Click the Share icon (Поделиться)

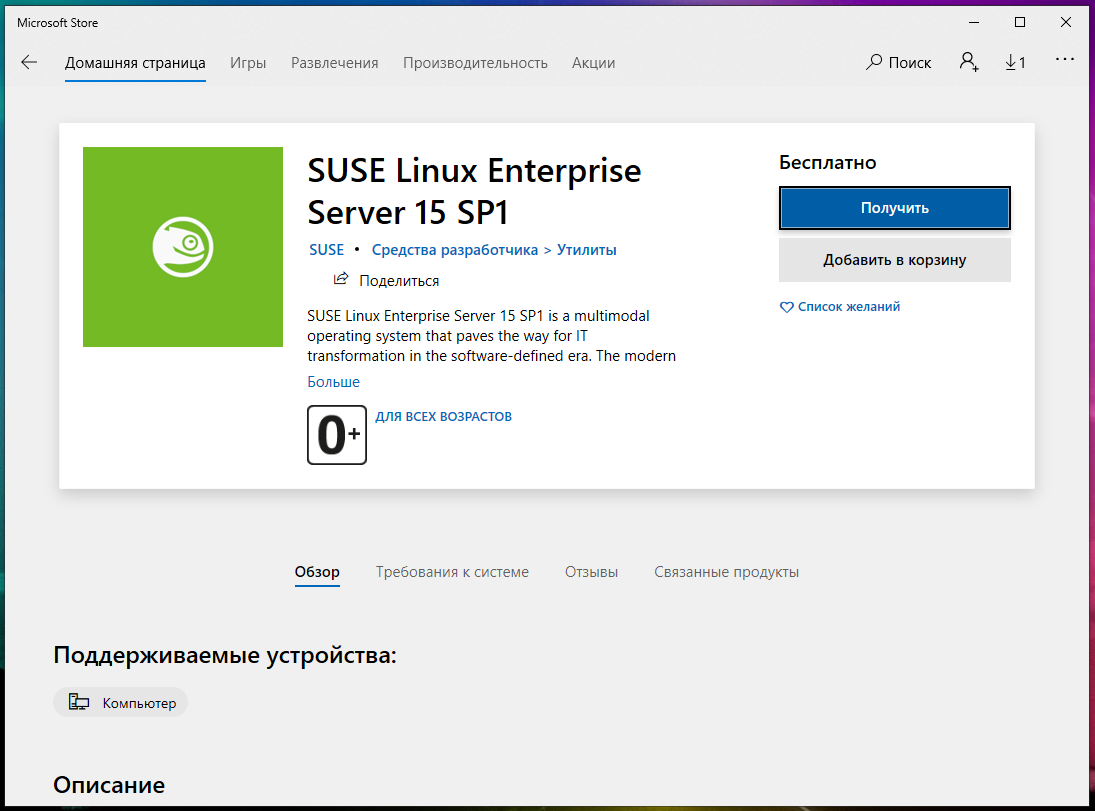tap(341, 280)
